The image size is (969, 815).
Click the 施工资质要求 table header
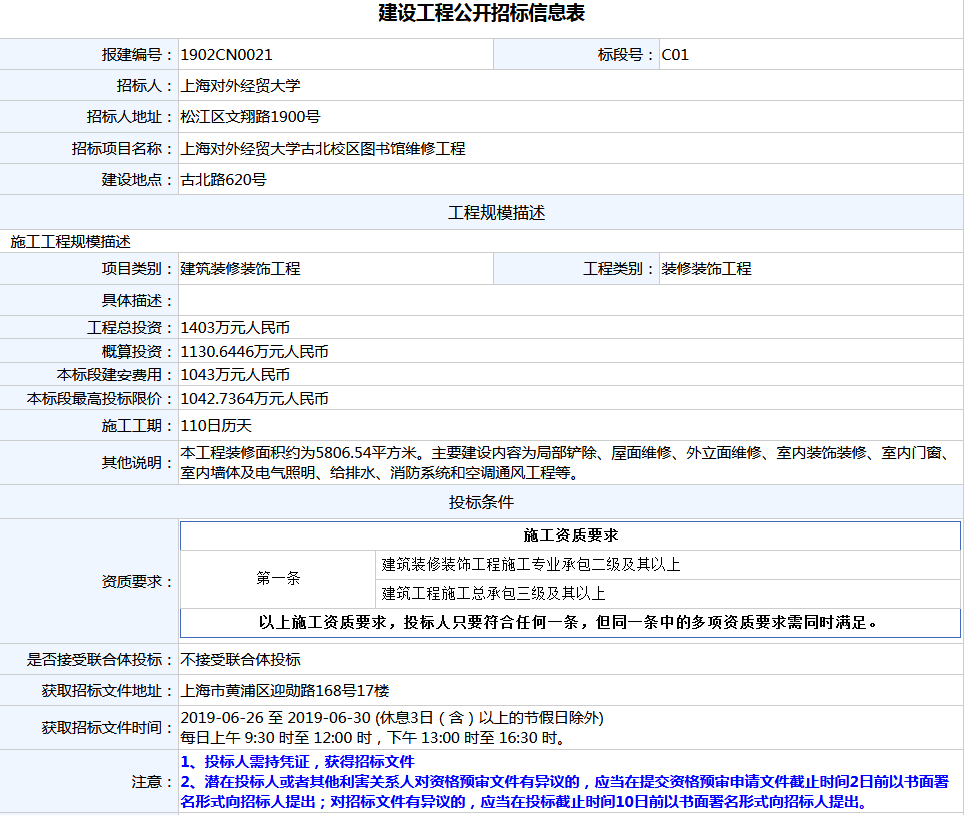[x=570, y=536]
